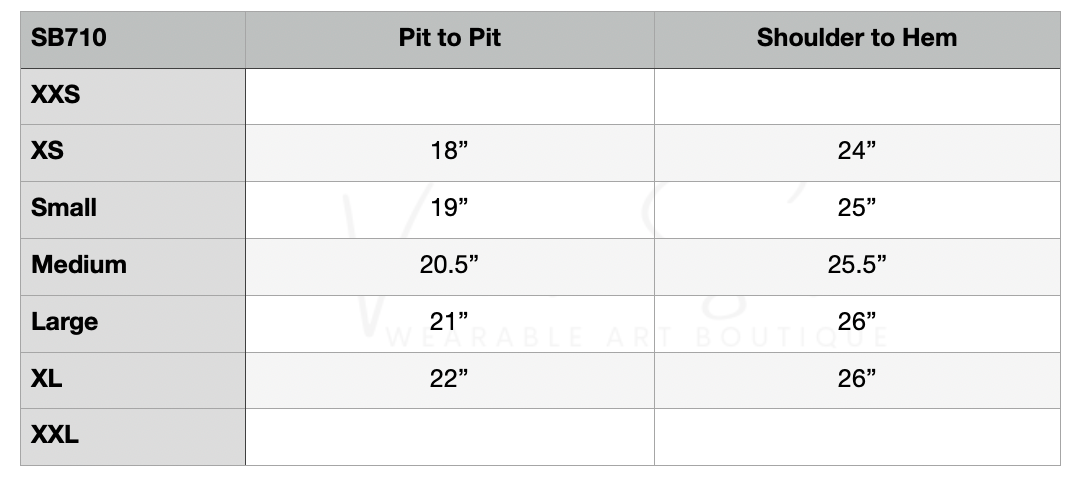
Task: Select the Shoulder to Hem column header
Action: point(857,39)
